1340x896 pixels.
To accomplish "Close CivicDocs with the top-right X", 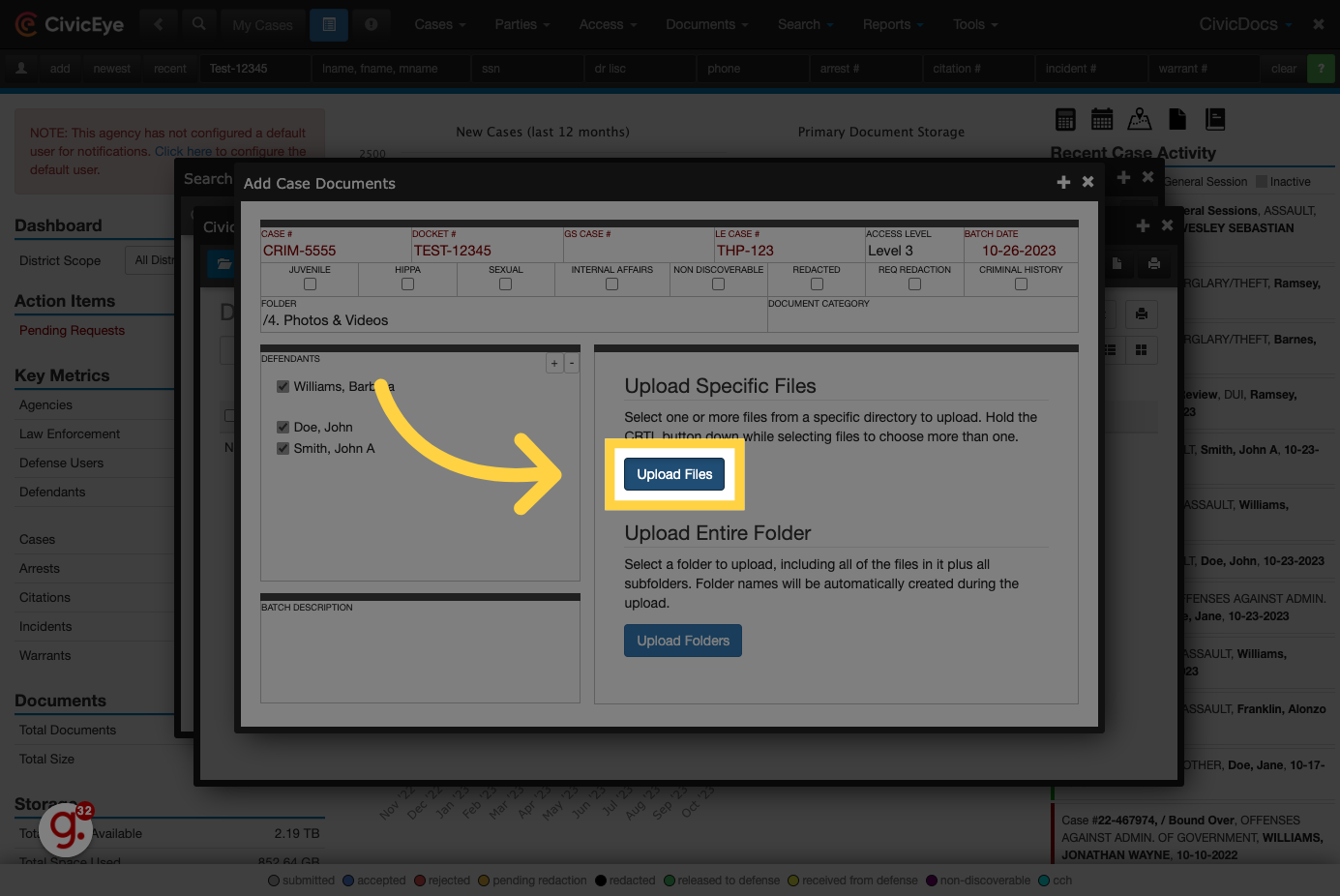I will (1318, 24).
